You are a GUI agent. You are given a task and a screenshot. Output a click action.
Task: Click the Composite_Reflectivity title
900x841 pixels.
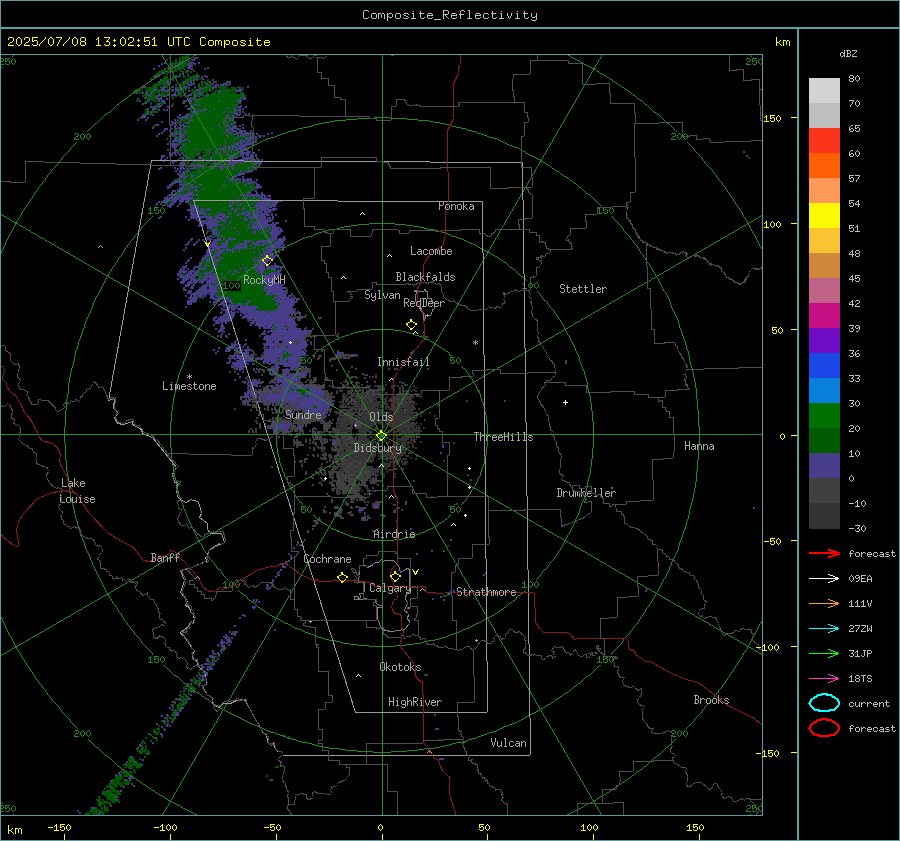pos(450,15)
